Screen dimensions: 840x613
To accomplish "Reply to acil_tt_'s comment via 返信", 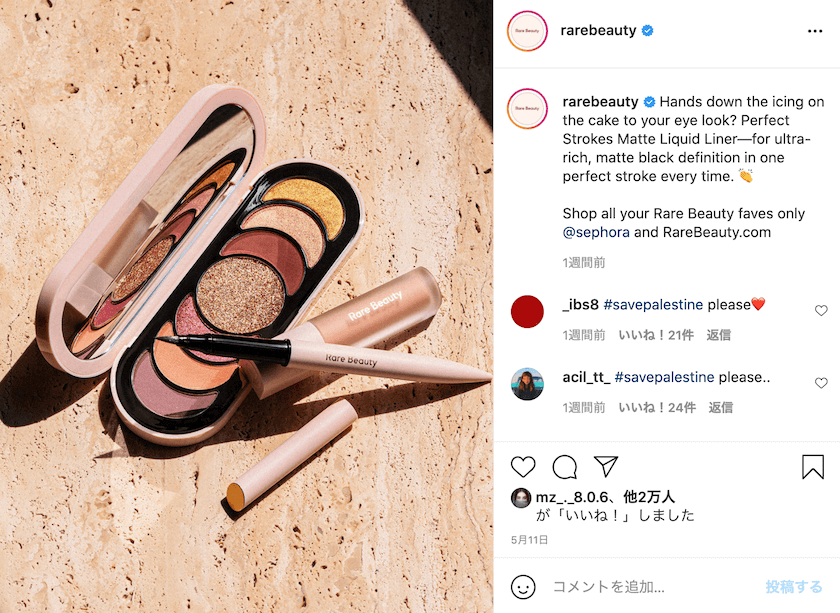I will click(x=721, y=407).
